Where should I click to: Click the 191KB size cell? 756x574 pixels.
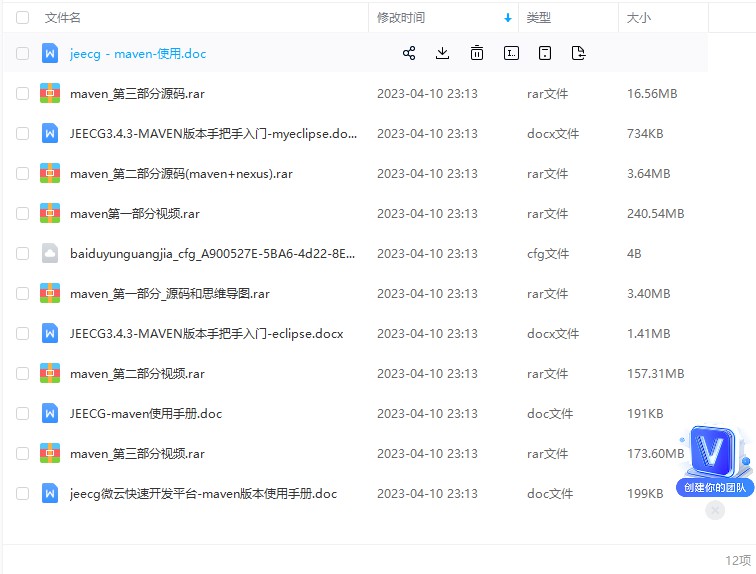(645, 414)
